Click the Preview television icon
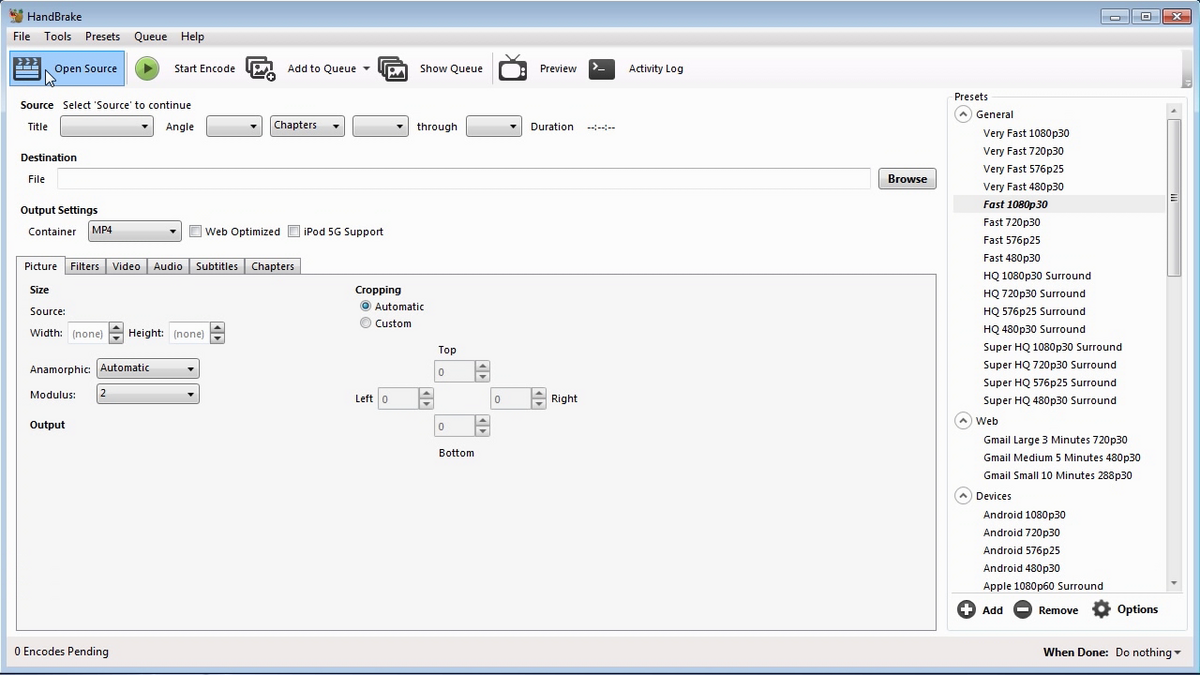The height and width of the screenshot is (675, 1200). coord(513,68)
